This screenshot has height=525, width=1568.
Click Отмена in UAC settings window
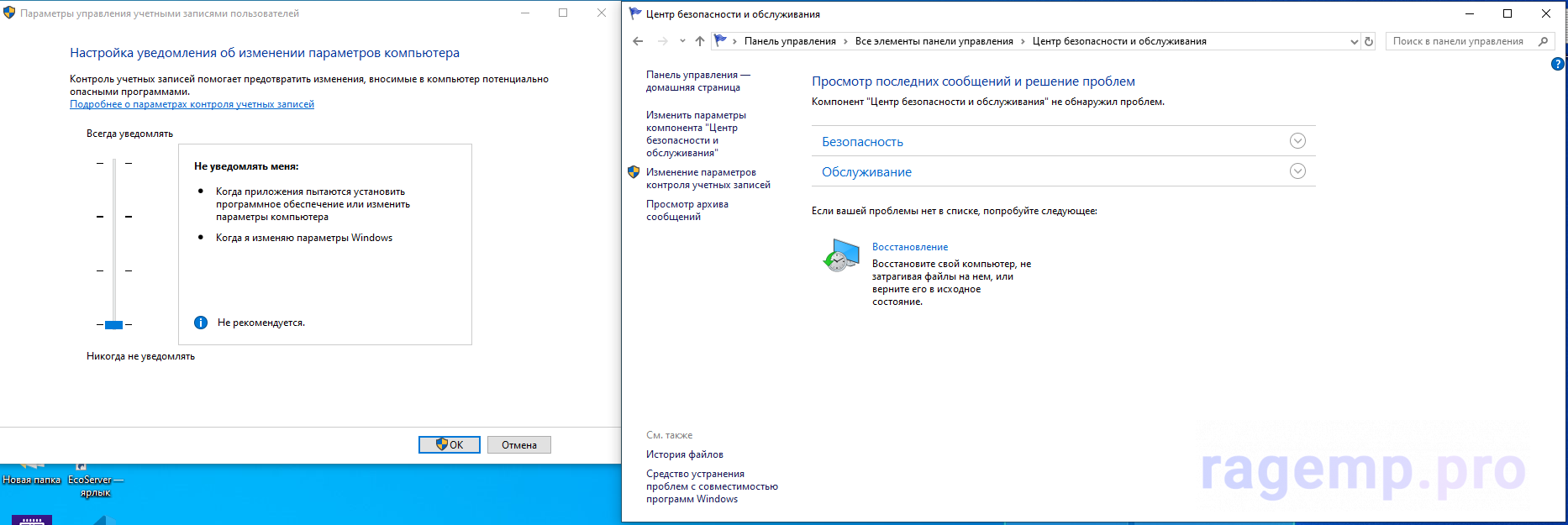coord(519,445)
